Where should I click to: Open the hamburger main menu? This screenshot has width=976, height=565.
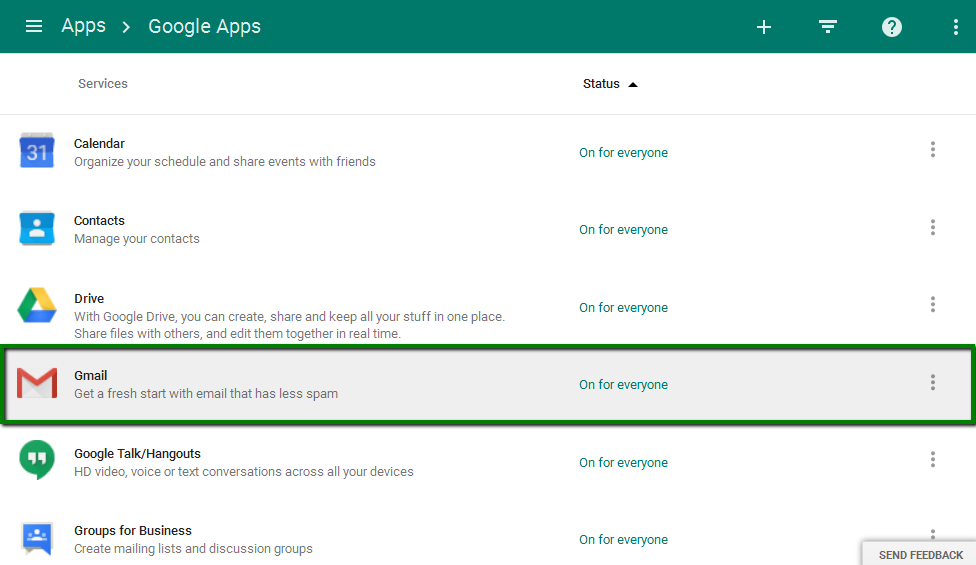tap(34, 26)
